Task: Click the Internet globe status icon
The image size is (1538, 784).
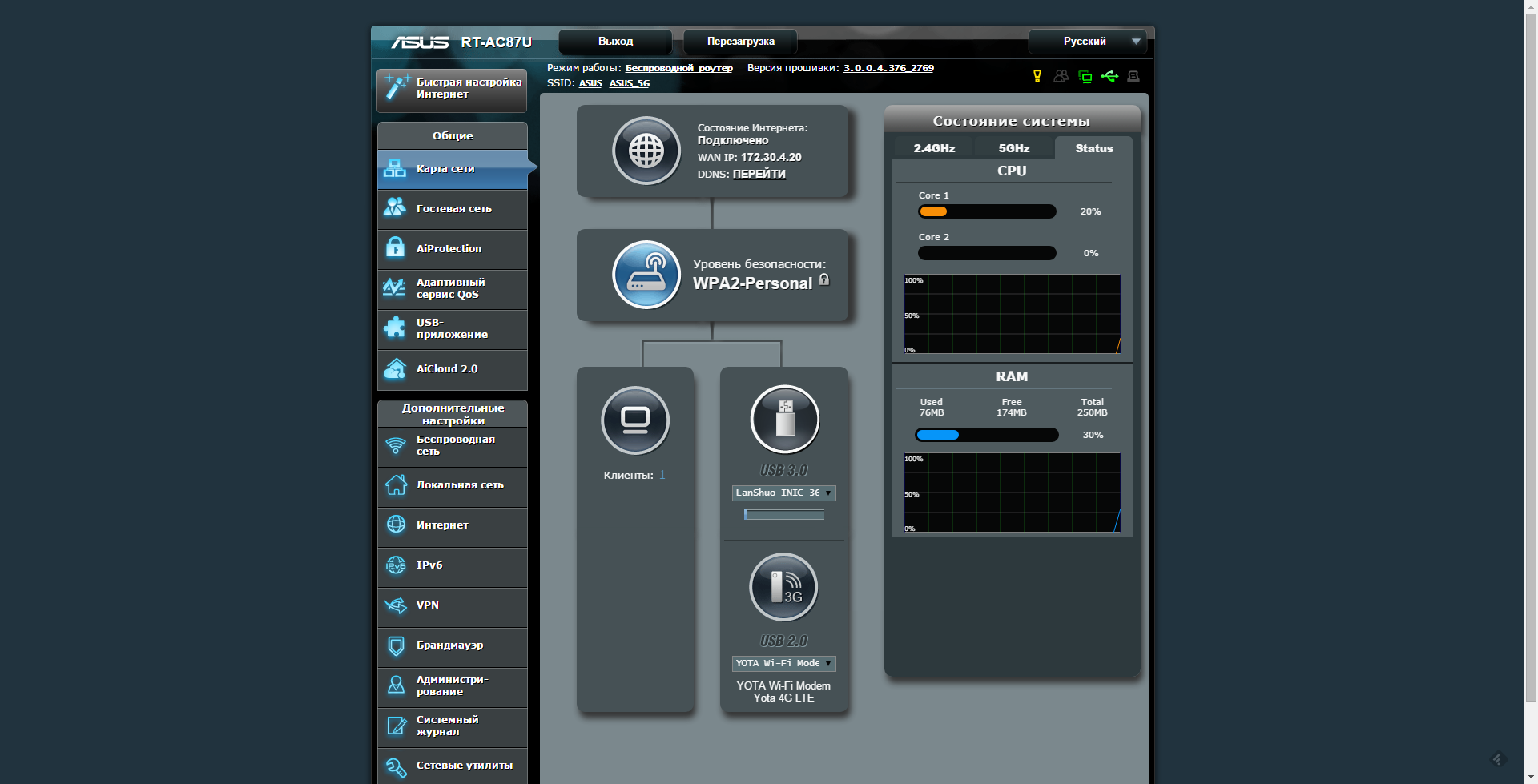Action: coord(646,151)
